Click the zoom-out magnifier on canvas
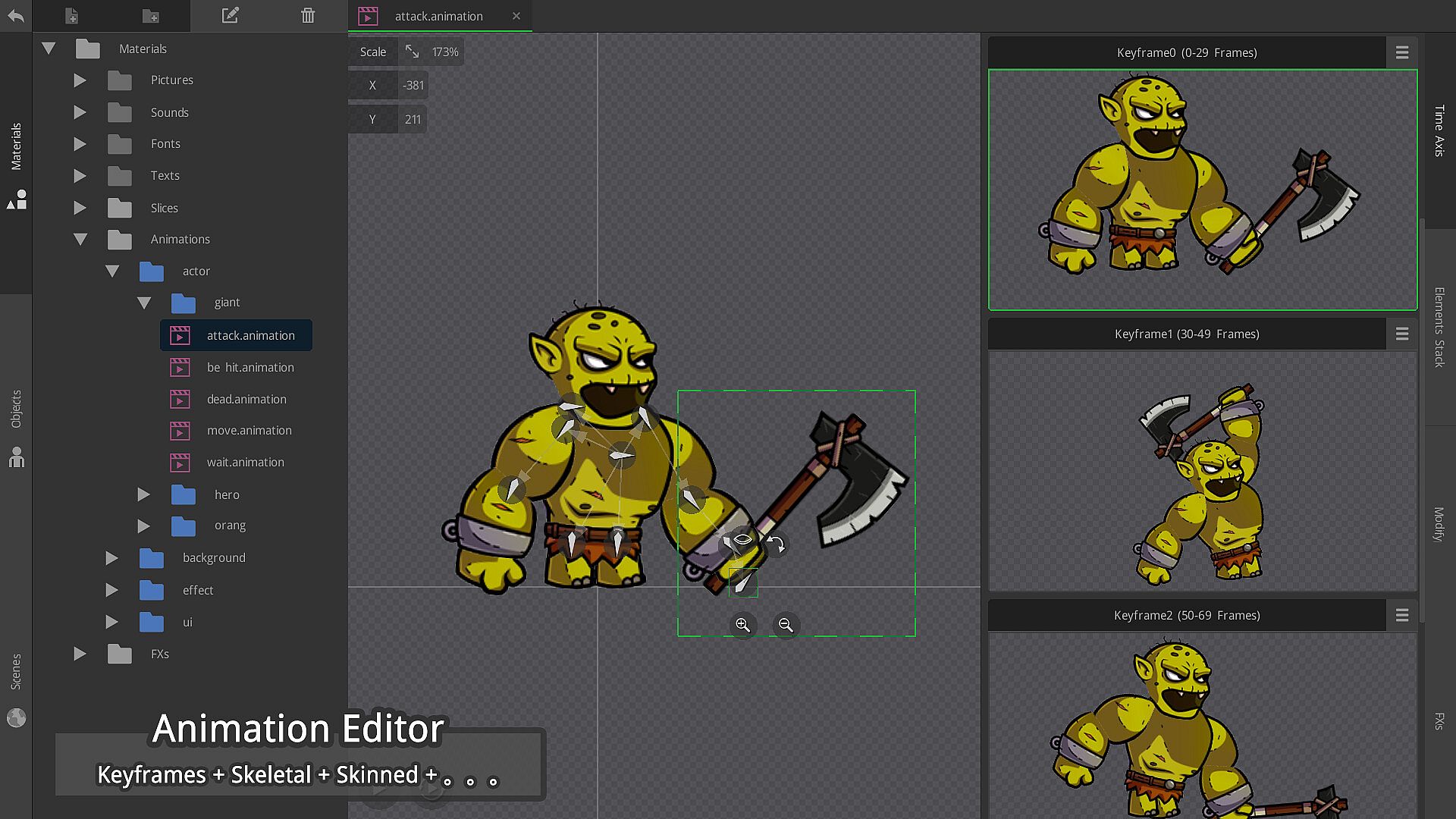 coord(786,625)
